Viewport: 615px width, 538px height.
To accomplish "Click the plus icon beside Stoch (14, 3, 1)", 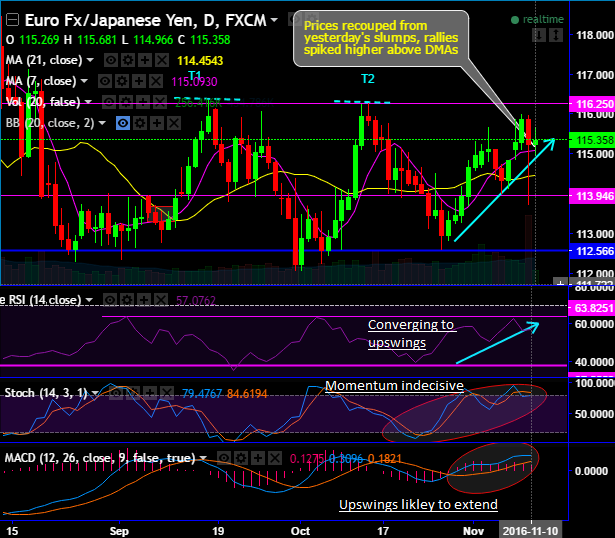I will (x=149, y=393).
